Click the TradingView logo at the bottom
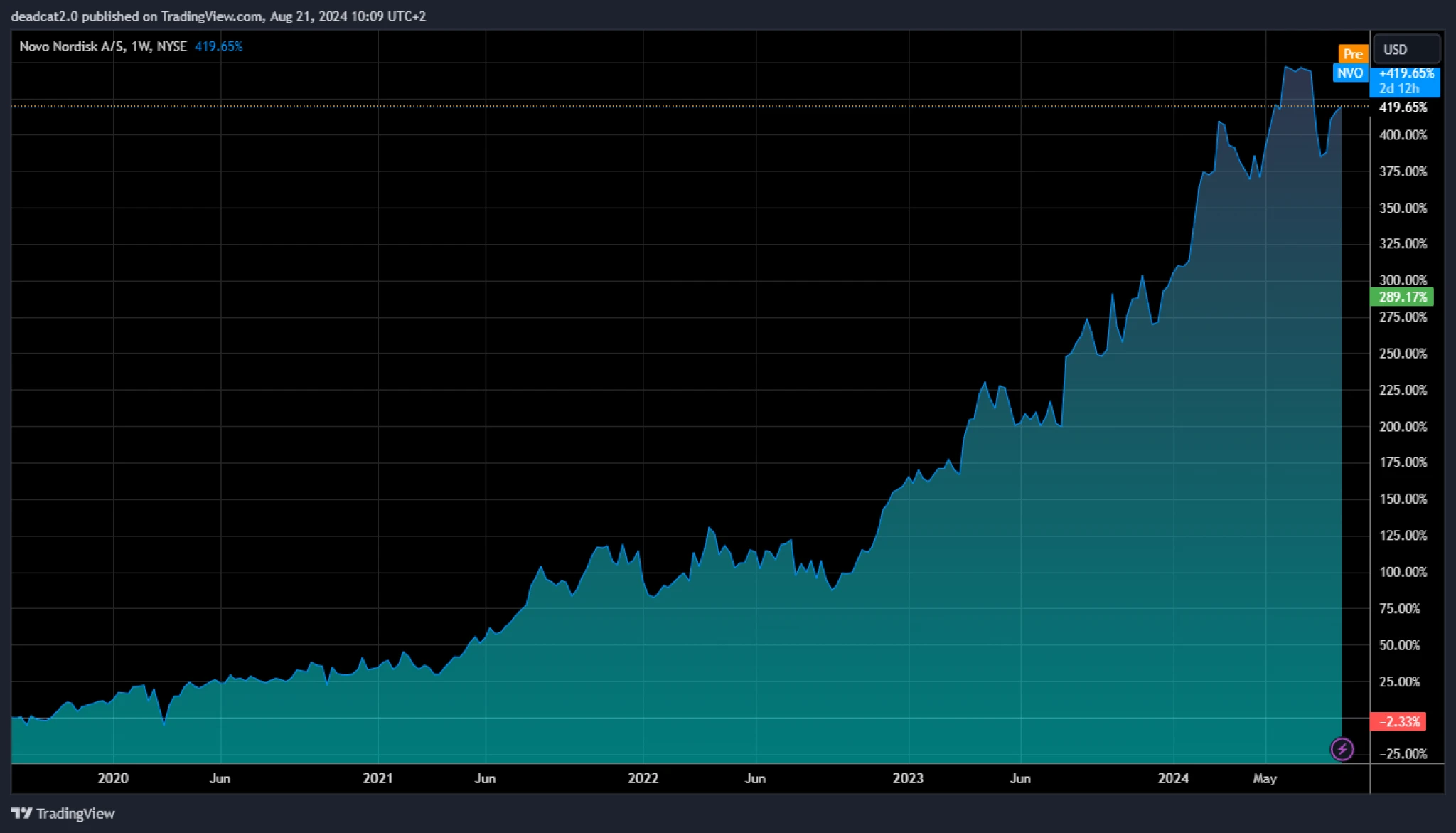 pos(63,813)
